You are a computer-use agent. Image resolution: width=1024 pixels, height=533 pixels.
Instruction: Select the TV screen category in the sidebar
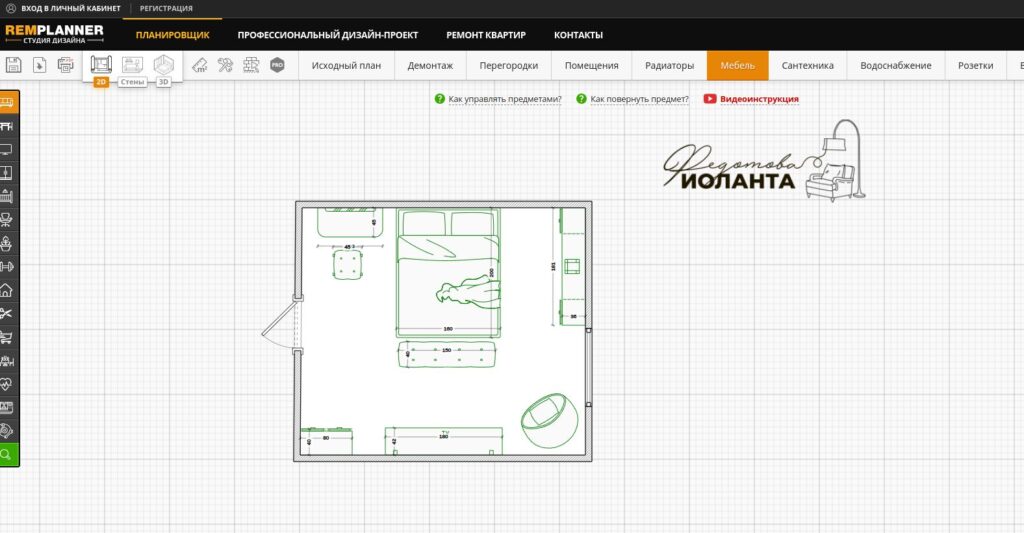pos(7,150)
